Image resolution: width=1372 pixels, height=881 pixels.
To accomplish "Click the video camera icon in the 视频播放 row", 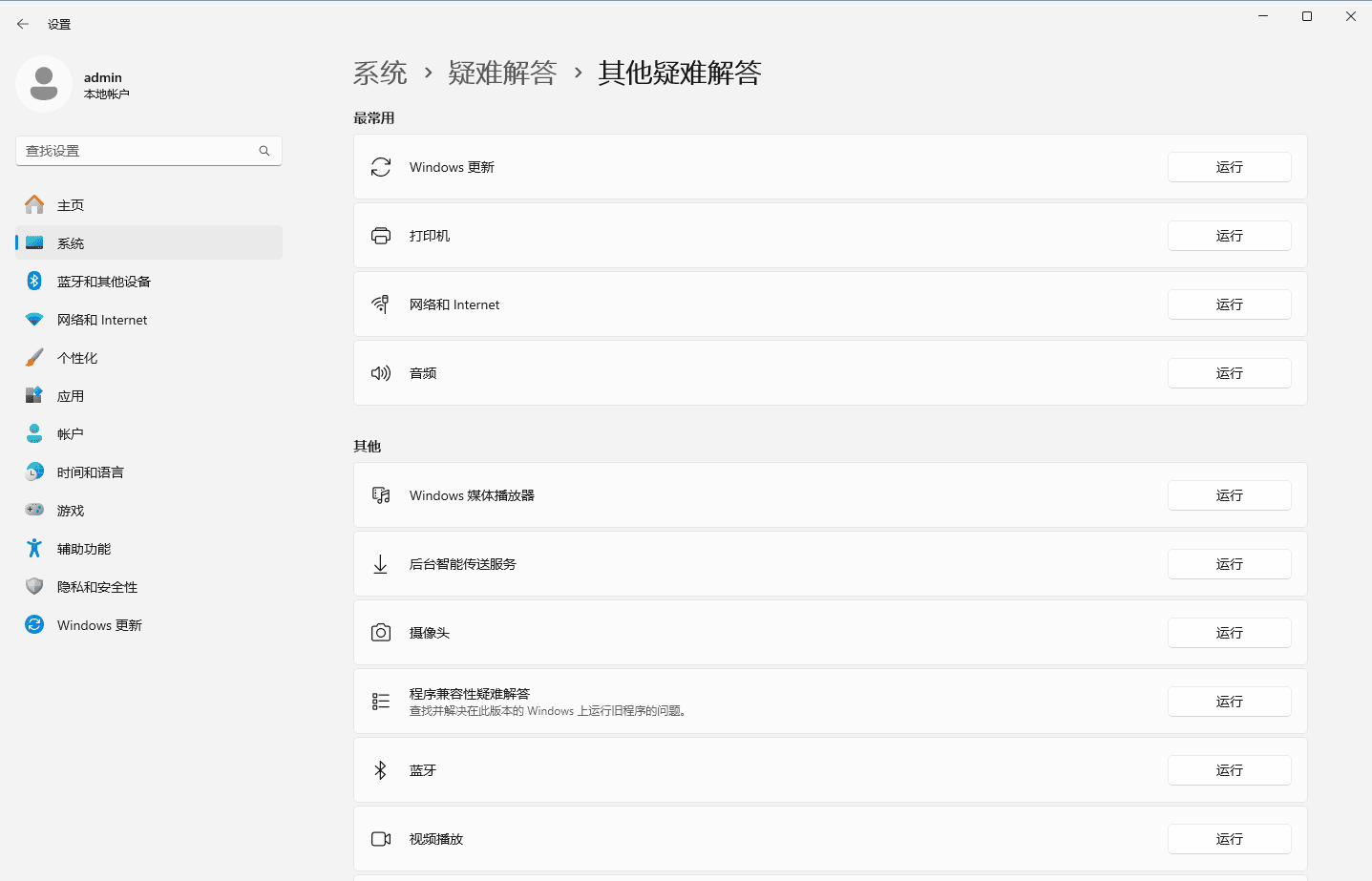I will (381, 839).
